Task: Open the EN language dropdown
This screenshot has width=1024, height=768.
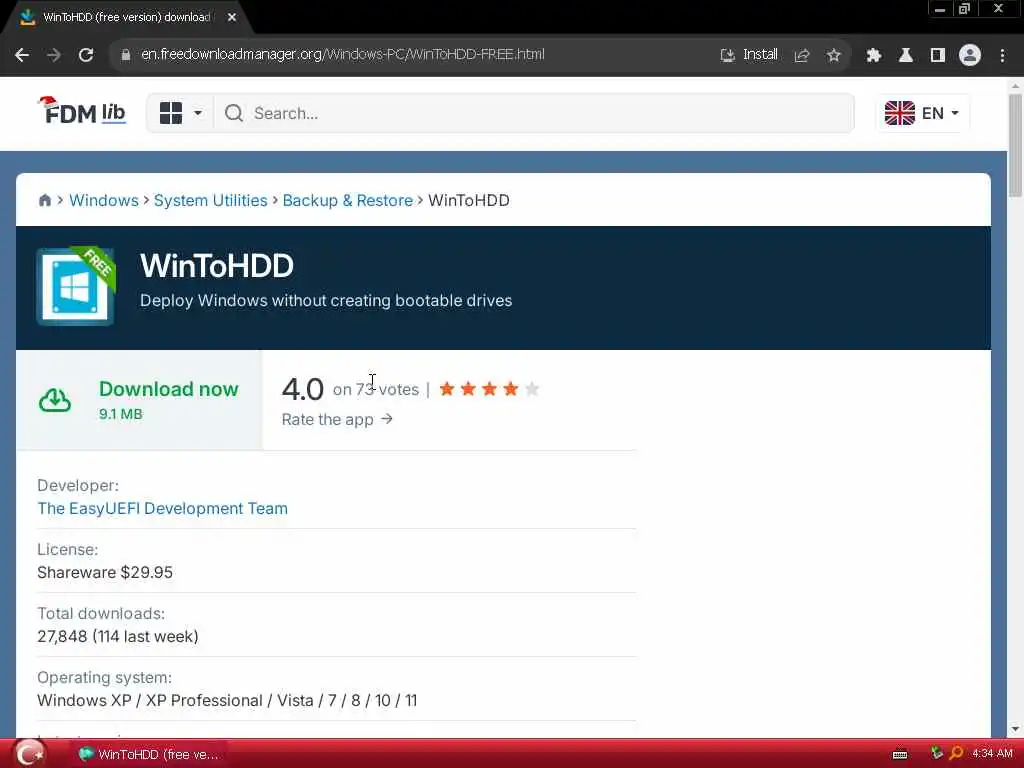Action: point(921,113)
